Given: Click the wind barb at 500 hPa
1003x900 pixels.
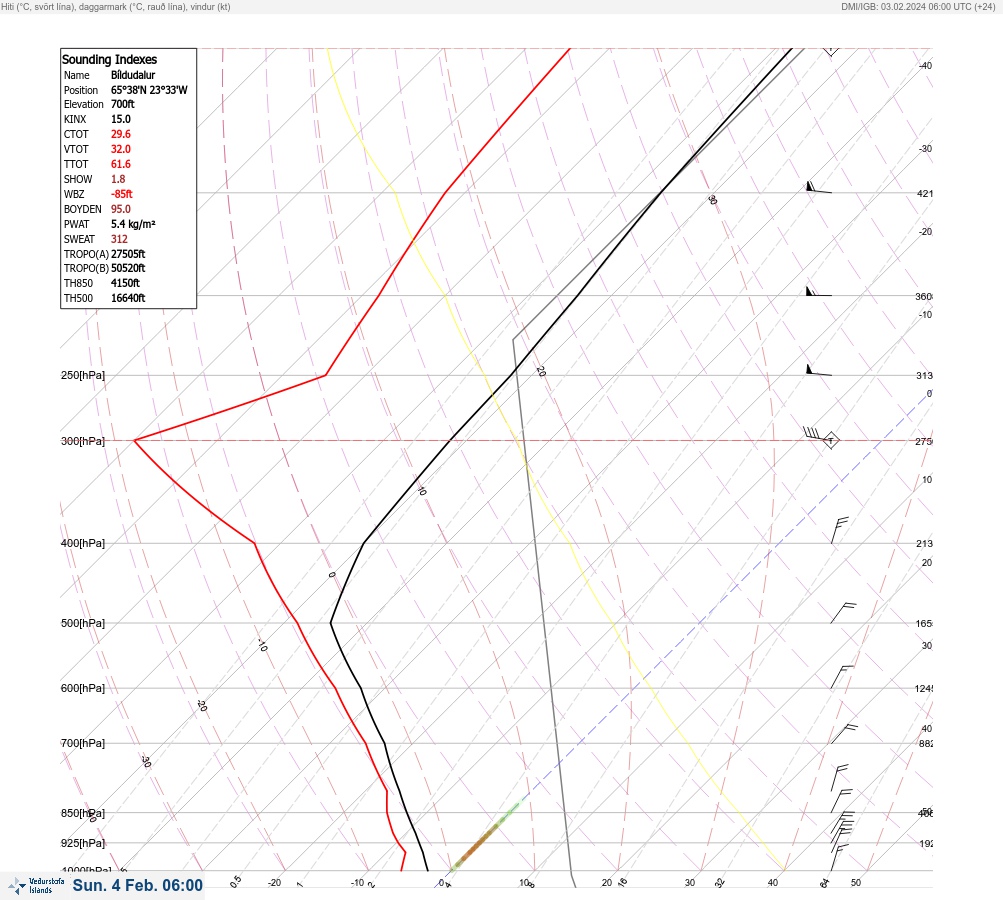Looking at the screenshot, I should 843,613.
